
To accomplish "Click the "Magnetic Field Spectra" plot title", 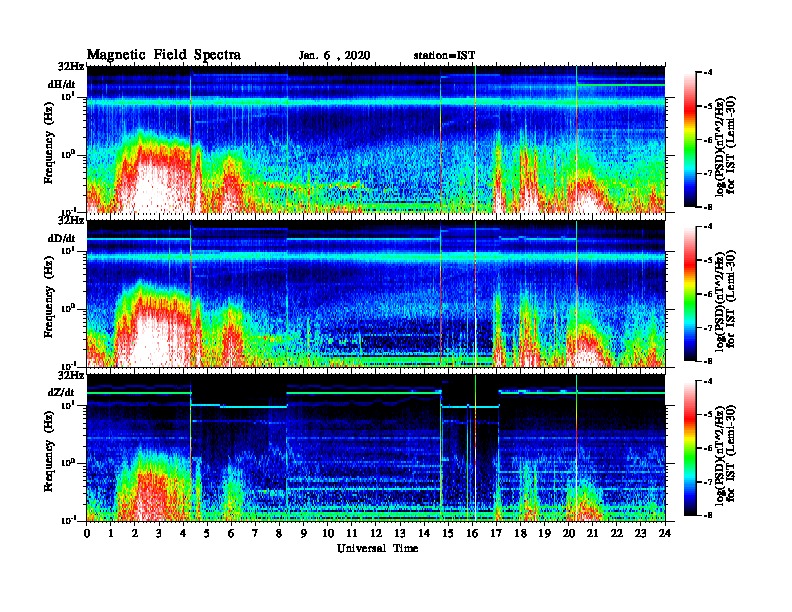I will pos(164,55).
